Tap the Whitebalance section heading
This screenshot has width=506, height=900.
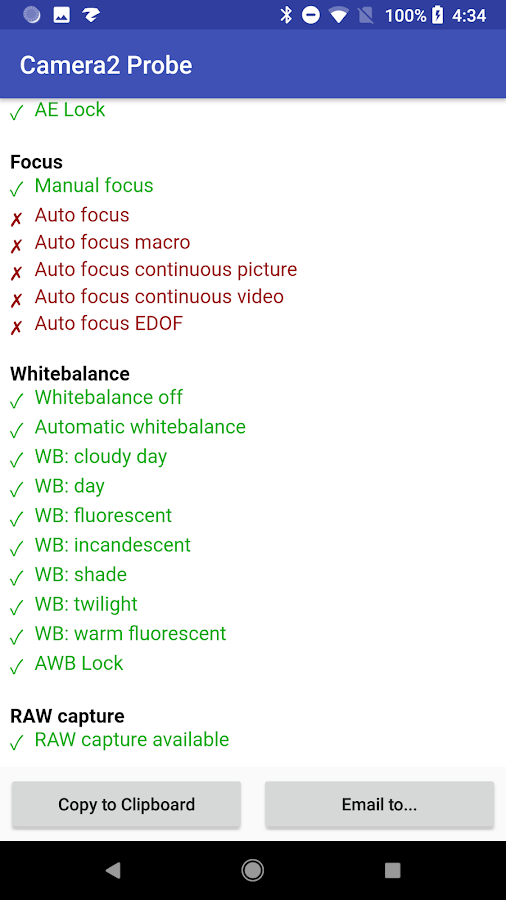[x=70, y=374]
